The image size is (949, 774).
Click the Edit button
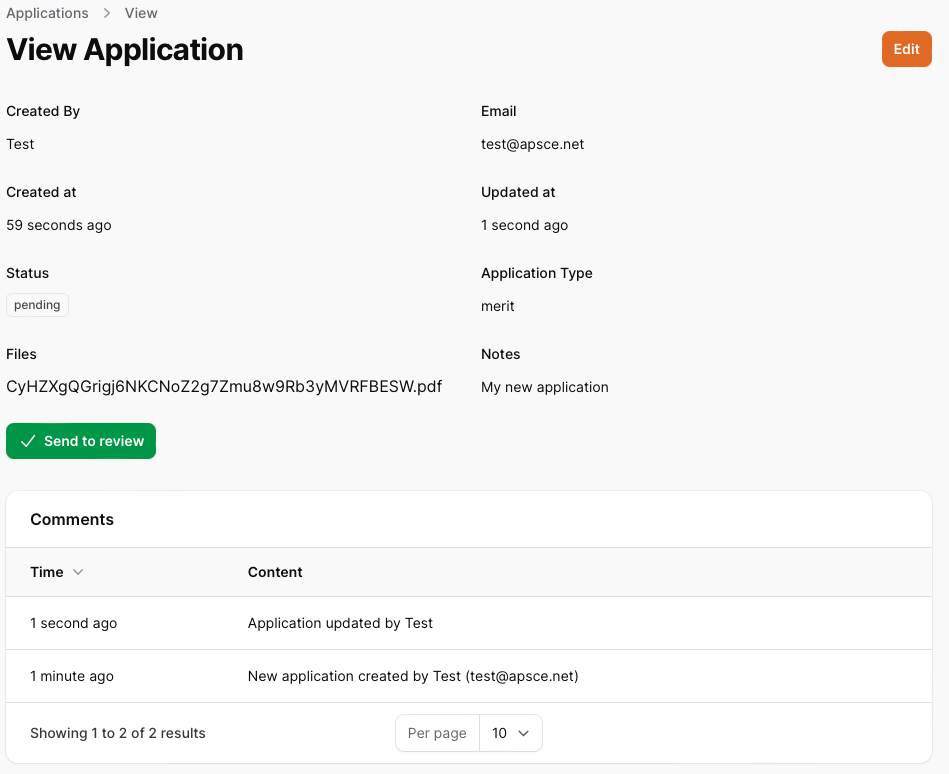(906, 48)
